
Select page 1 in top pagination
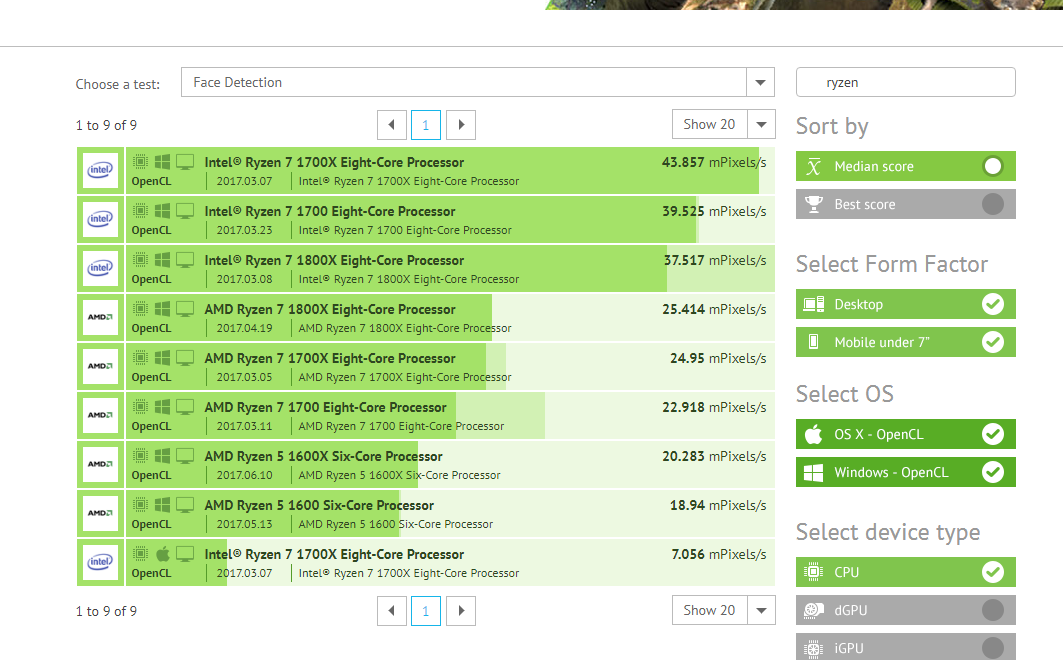tap(426, 125)
